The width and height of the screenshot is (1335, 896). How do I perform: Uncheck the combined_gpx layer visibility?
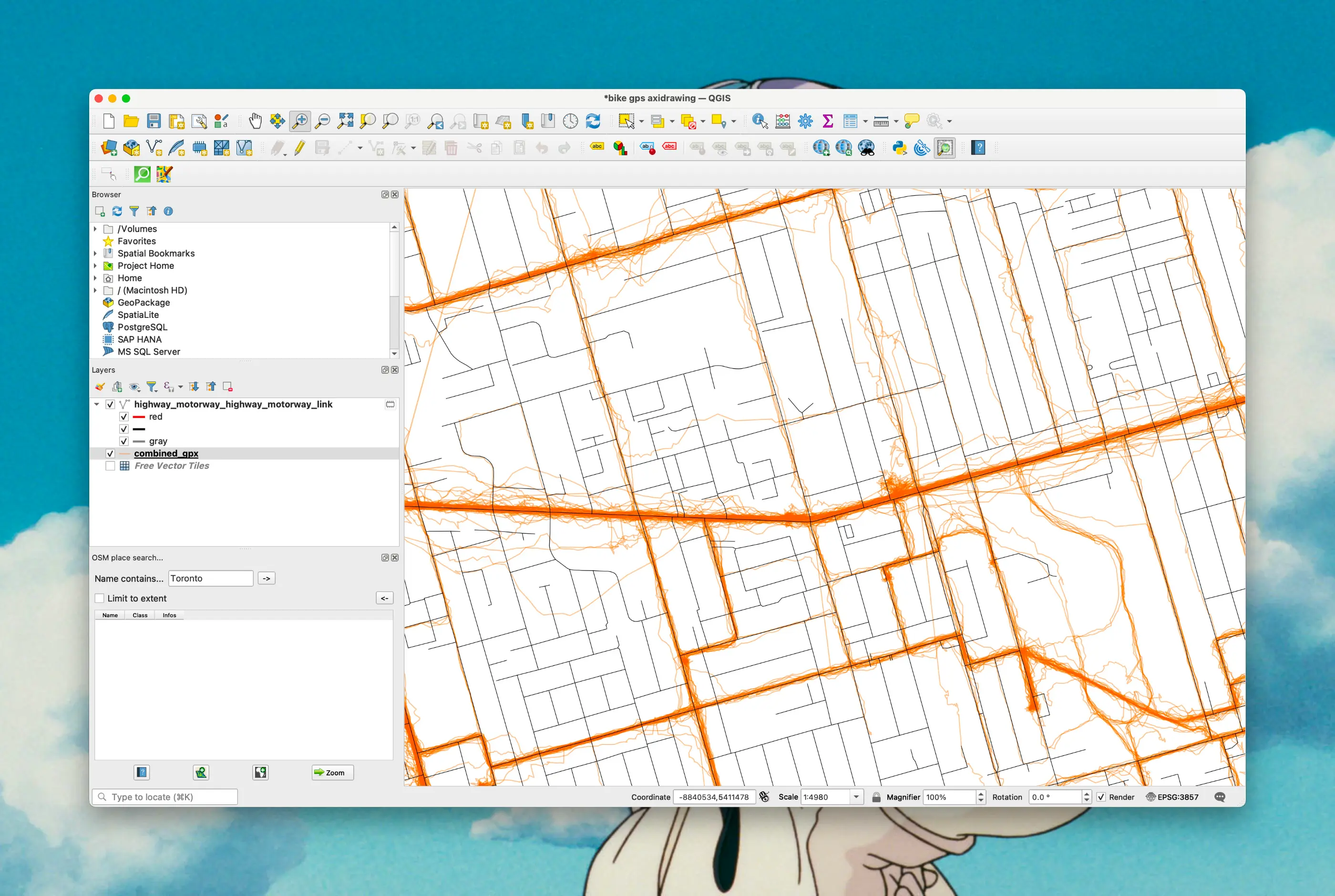pyautogui.click(x=110, y=453)
